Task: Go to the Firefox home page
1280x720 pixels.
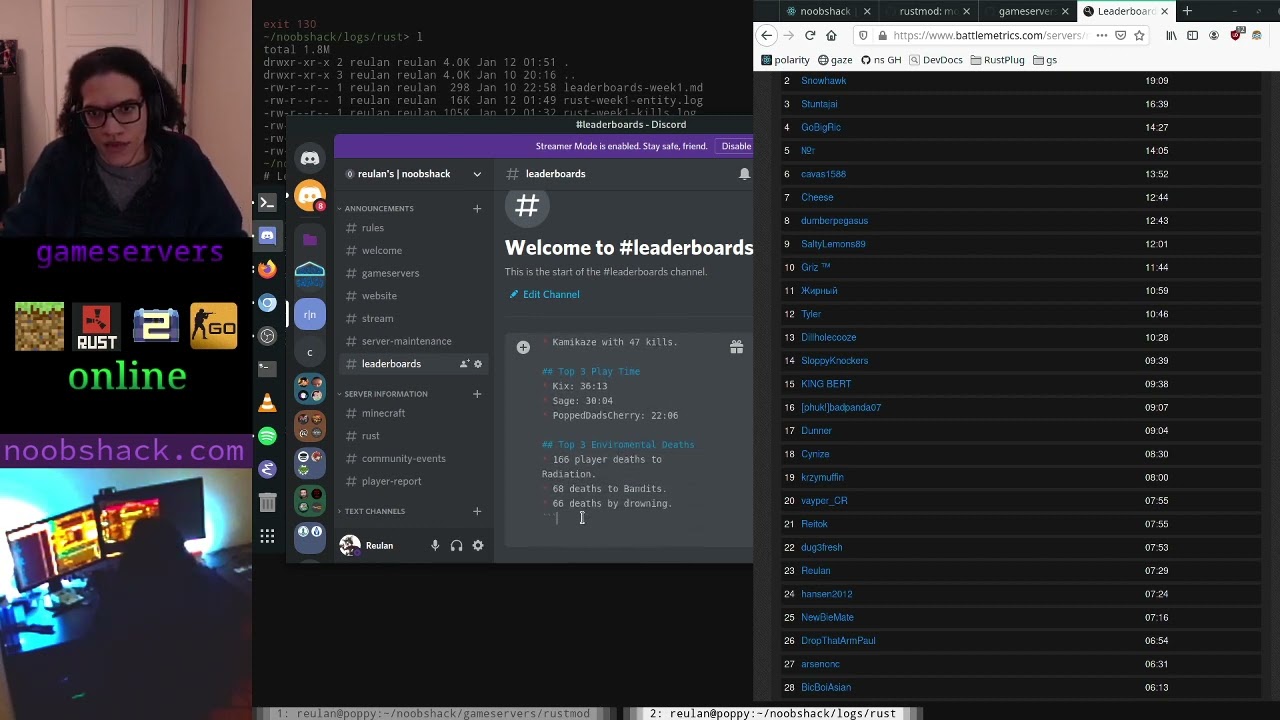Action: 831,35
